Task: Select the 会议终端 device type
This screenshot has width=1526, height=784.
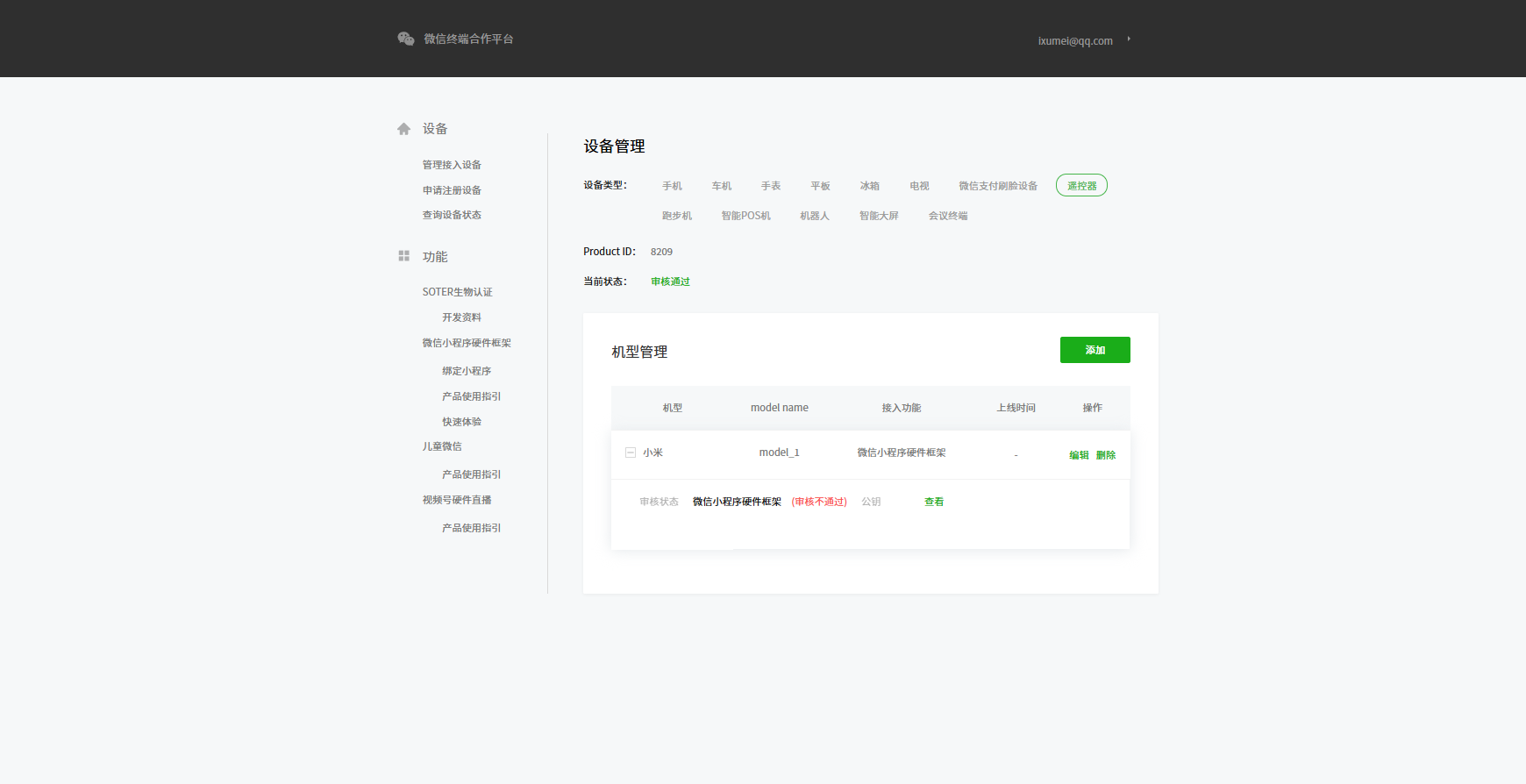Action: [948, 216]
